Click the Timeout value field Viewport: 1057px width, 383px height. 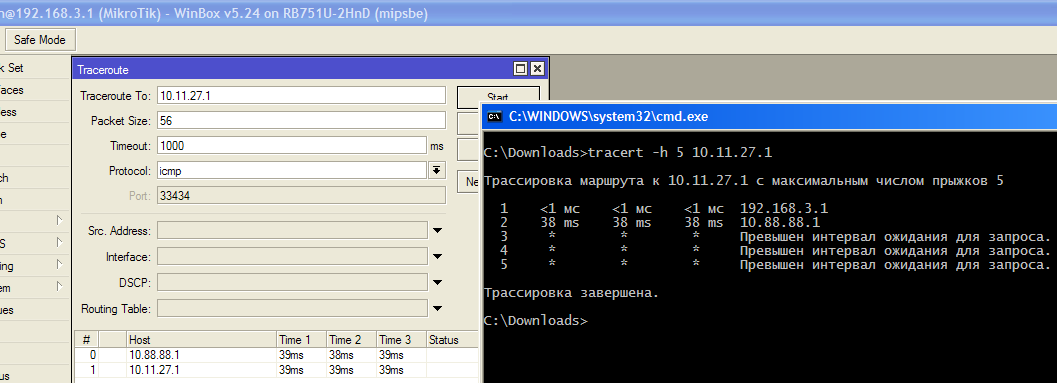pos(292,146)
